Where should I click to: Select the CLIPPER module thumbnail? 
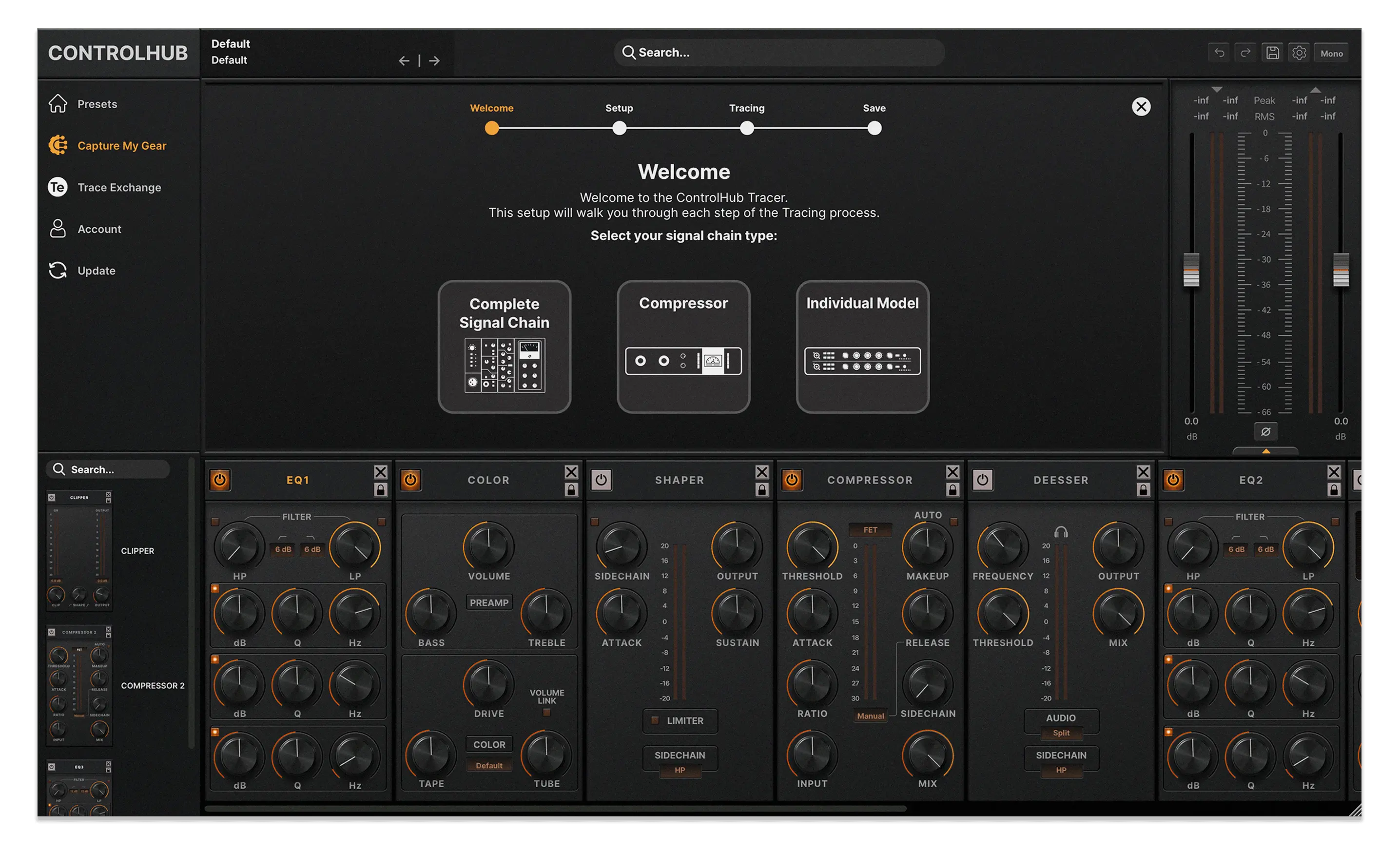[x=79, y=551]
